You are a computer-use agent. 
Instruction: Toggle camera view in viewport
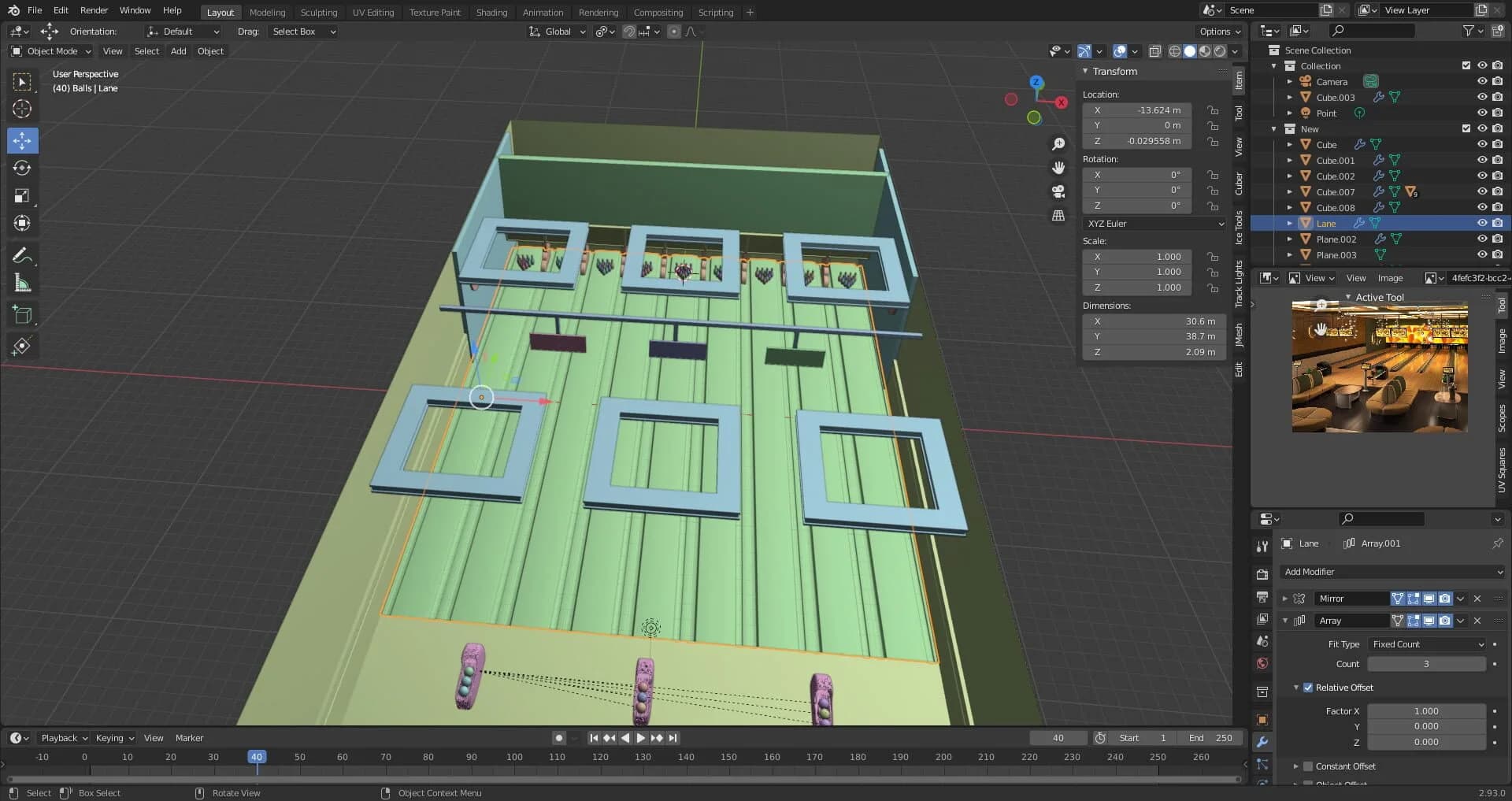point(1058,191)
